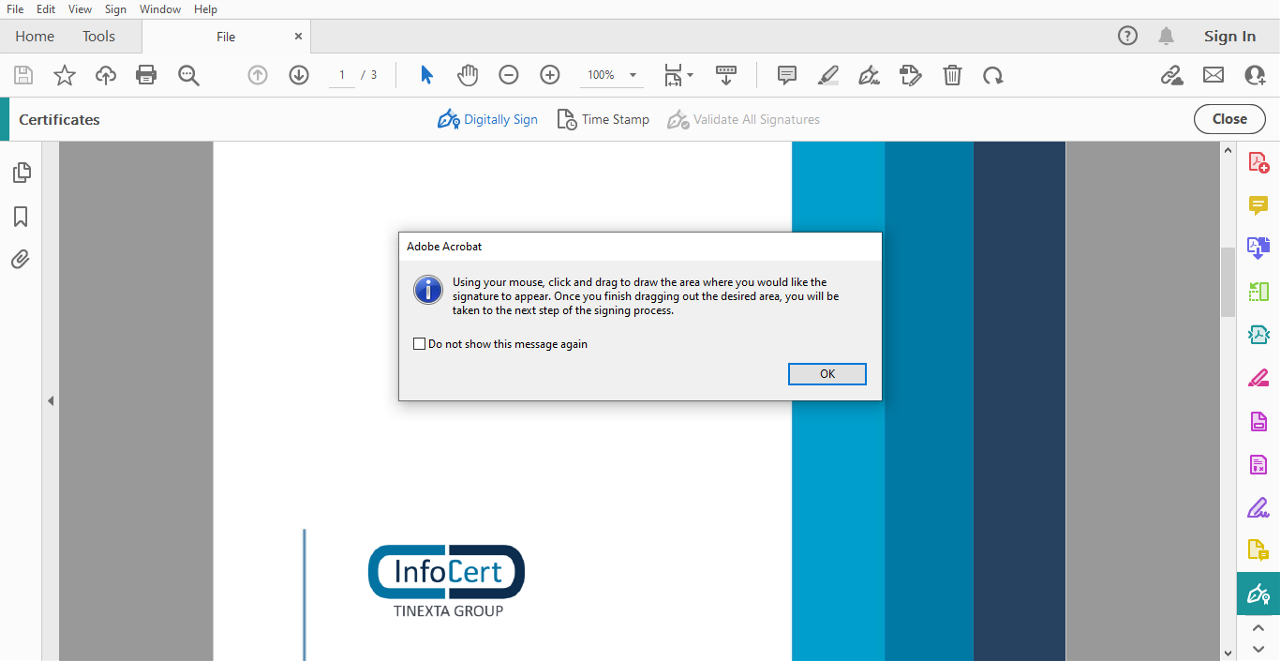The height and width of the screenshot is (661, 1280).
Task: Switch to the Tools tab
Action: click(x=99, y=36)
